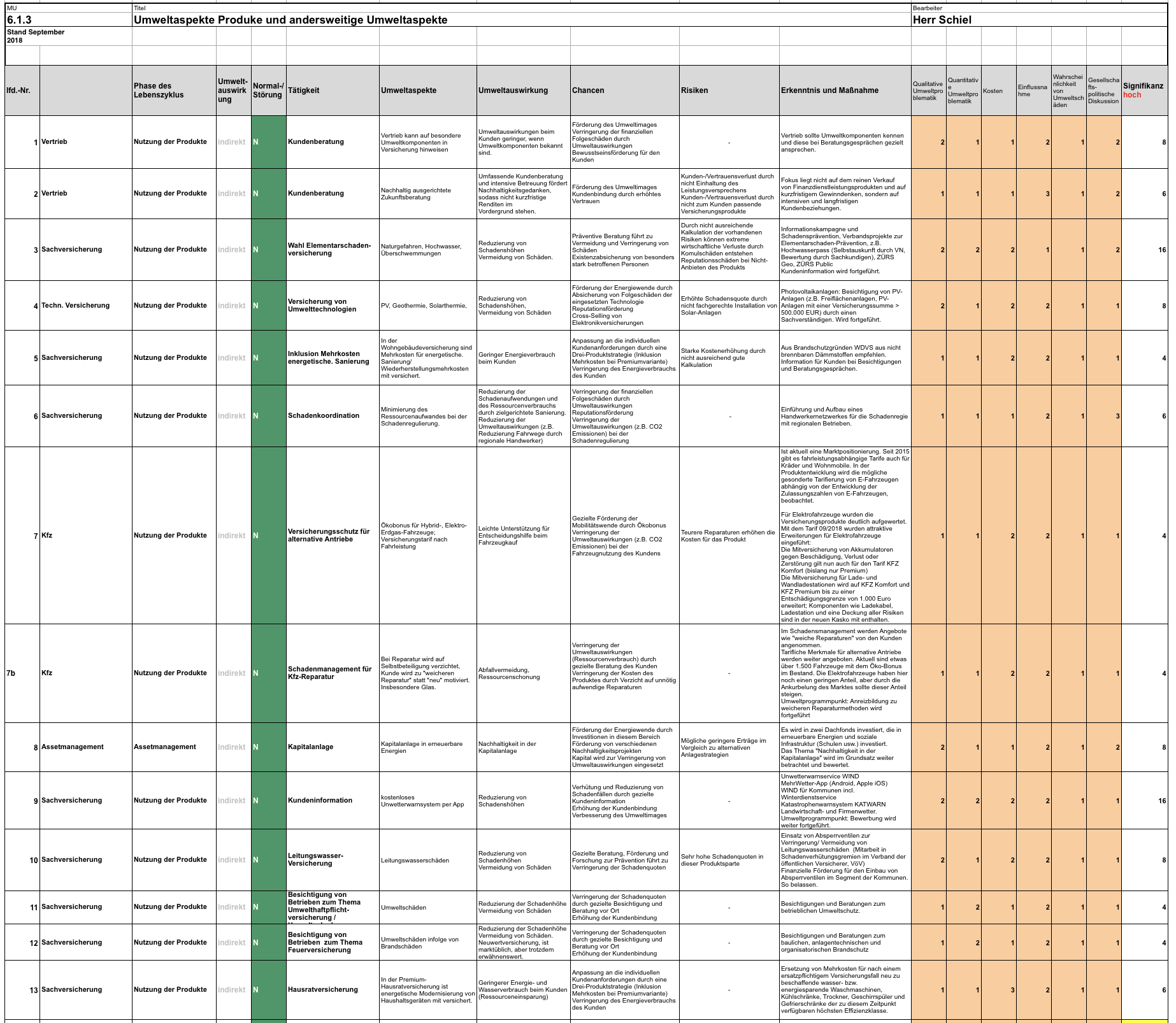Click the 'Kfz' cell in row 7b

pos(47,673)
